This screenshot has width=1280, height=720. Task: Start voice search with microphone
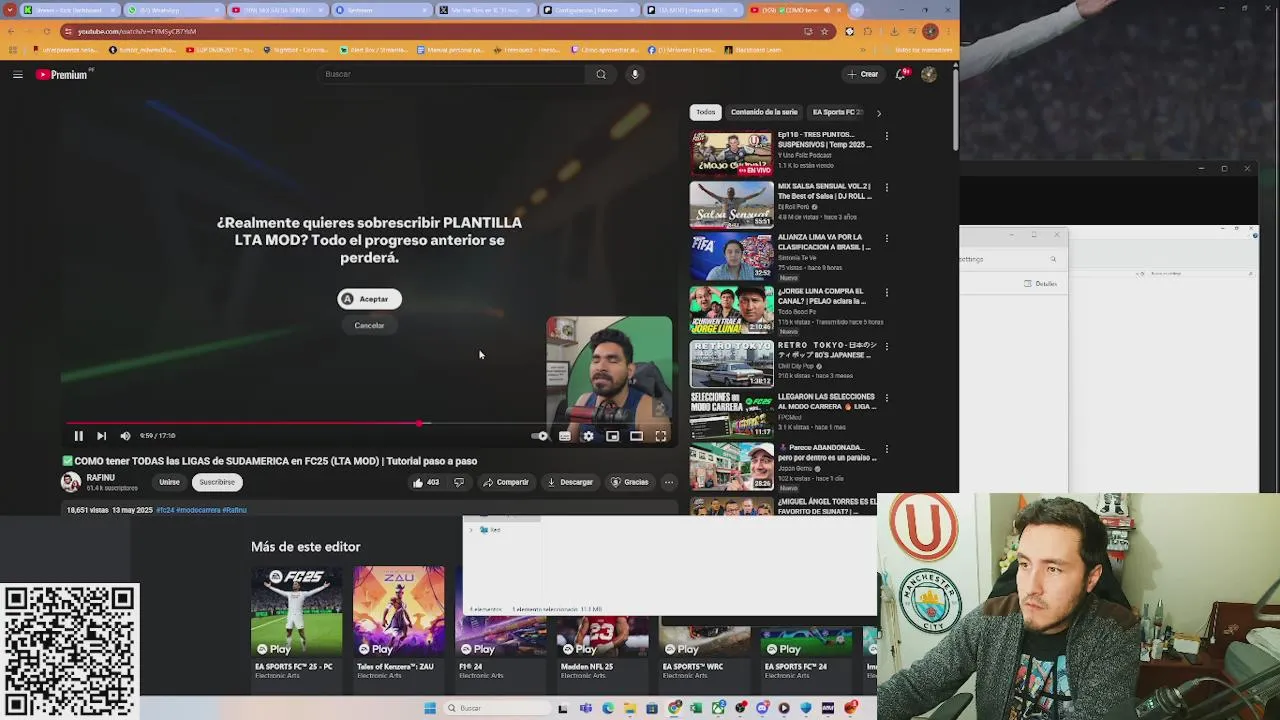point(635,74)
